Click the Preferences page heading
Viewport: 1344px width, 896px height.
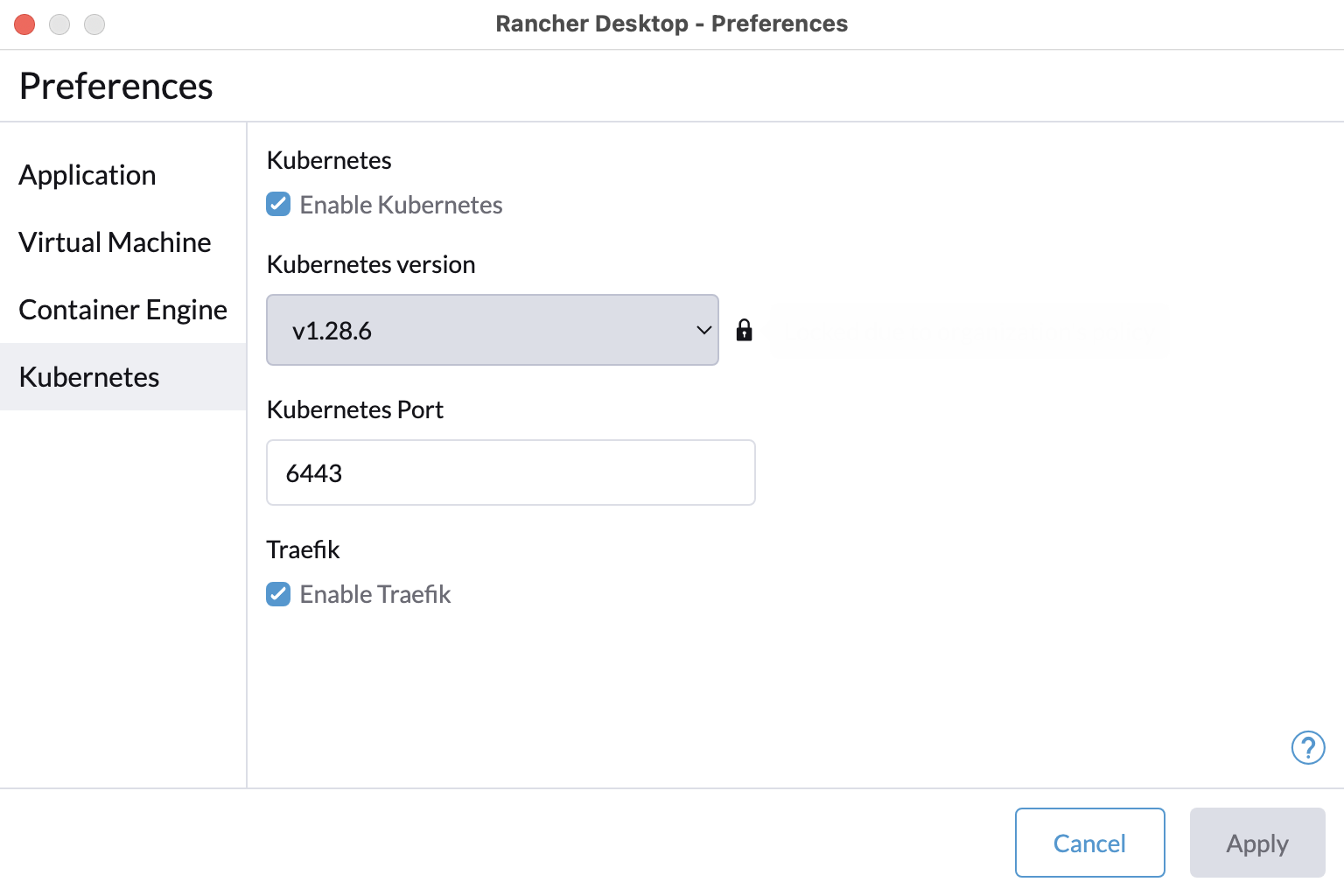click(x=116, y=86)
